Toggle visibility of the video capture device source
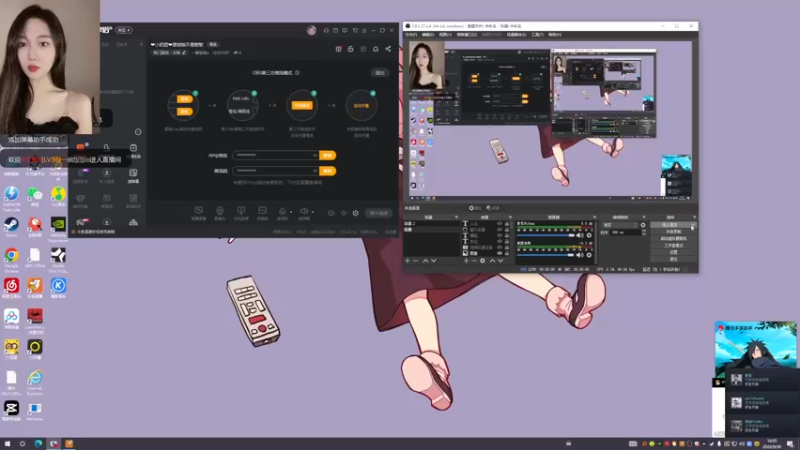This screenshot has width=800, height=450. 499,247
